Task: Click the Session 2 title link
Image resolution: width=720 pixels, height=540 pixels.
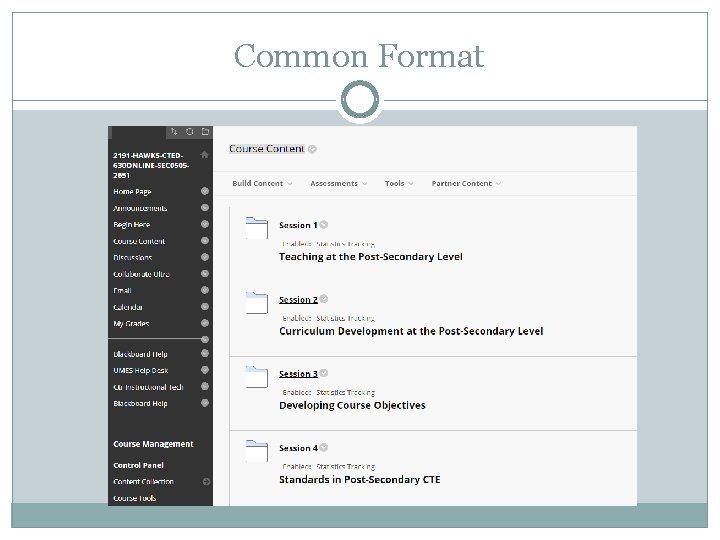Action: [298, 300]
